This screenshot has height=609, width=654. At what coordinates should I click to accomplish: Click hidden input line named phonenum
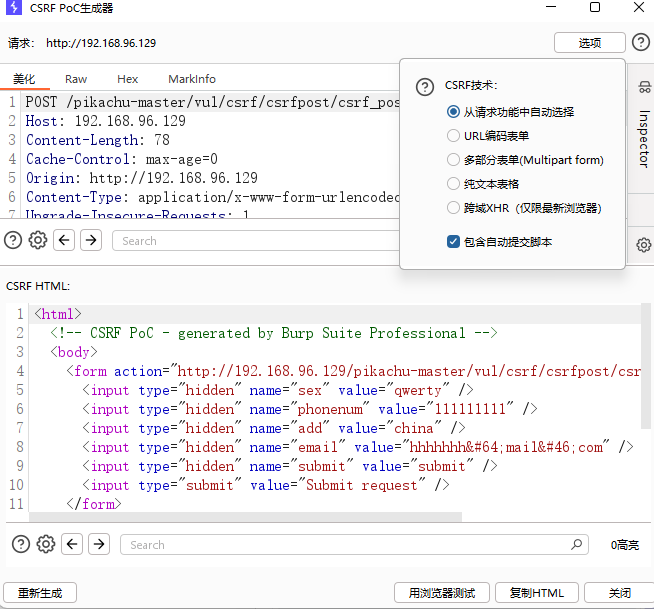[x=309, y=409]
